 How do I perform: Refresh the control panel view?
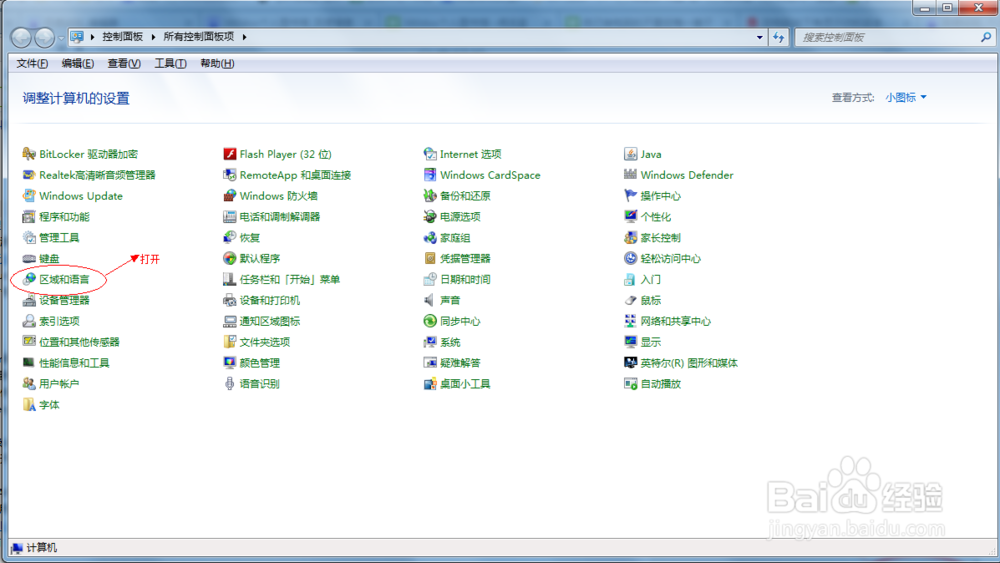pyautogui.click(x=779, y=37)
